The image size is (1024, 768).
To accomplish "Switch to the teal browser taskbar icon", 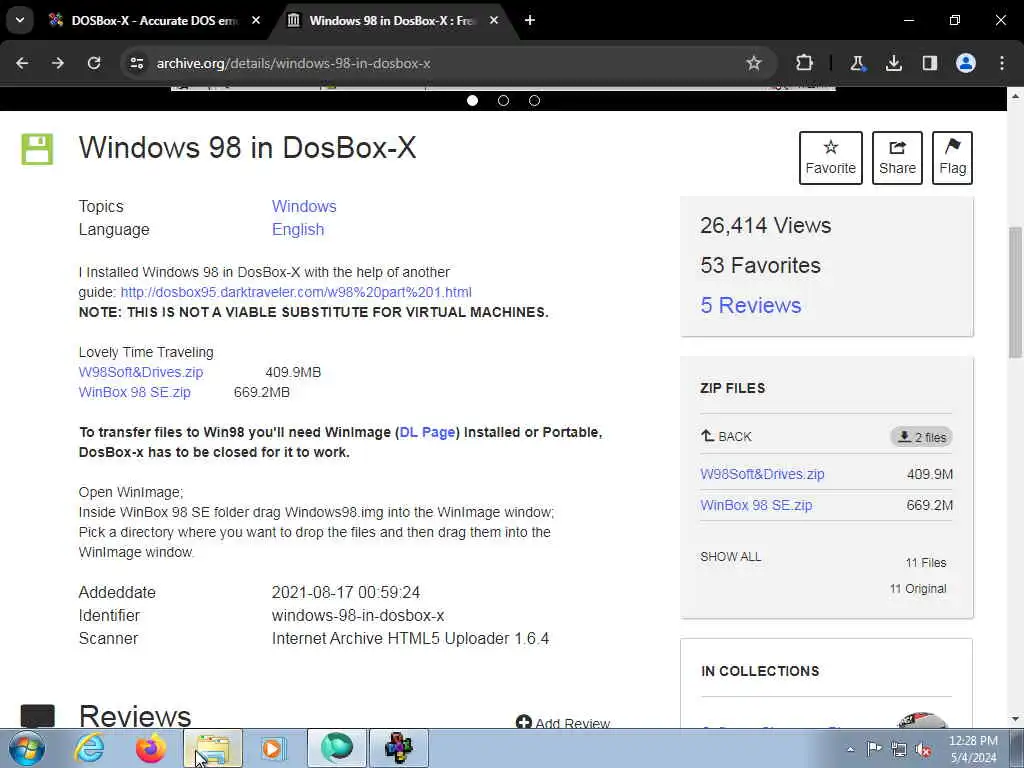I will pos(336,748).
